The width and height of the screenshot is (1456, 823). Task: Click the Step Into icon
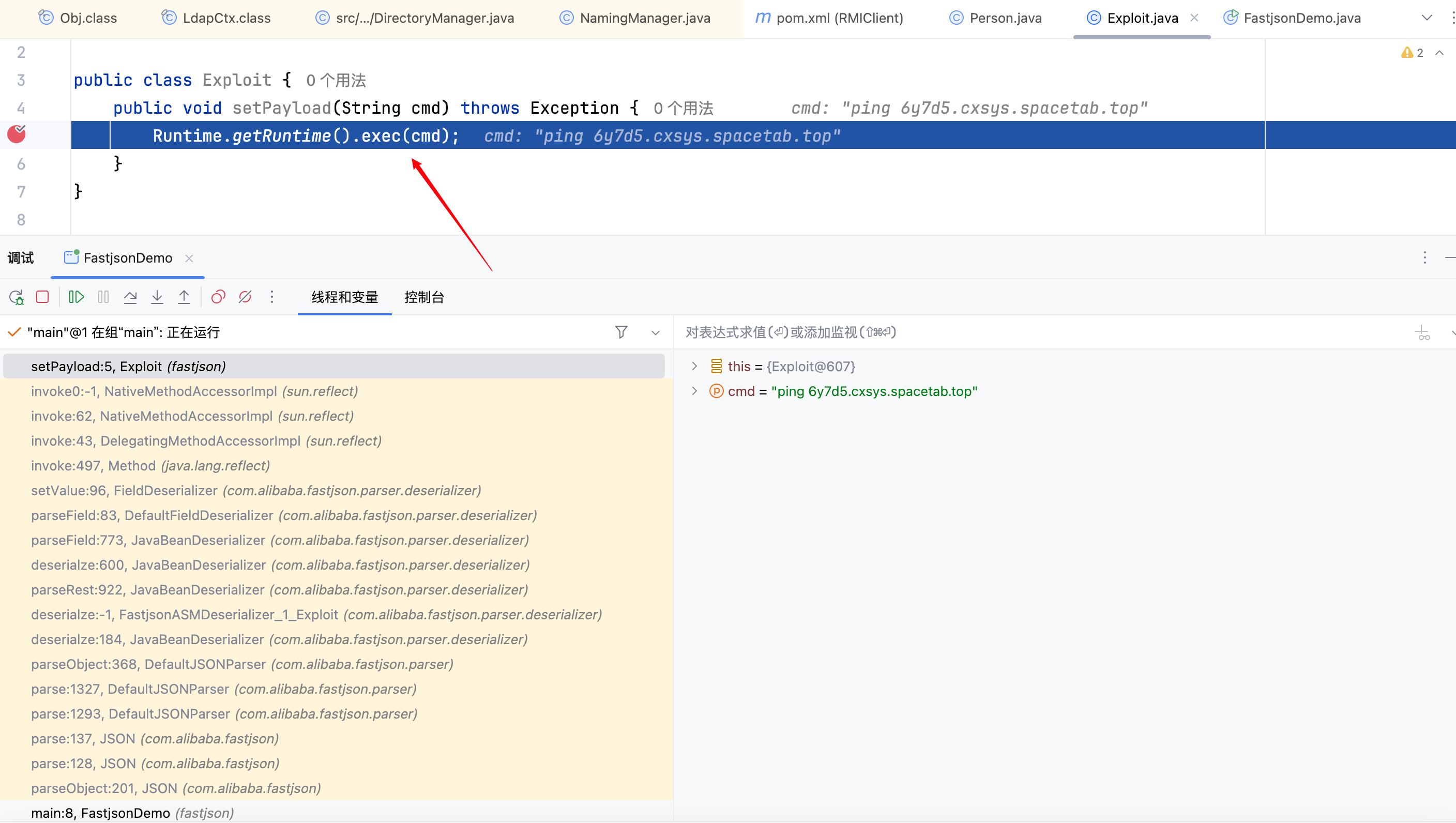157,297
